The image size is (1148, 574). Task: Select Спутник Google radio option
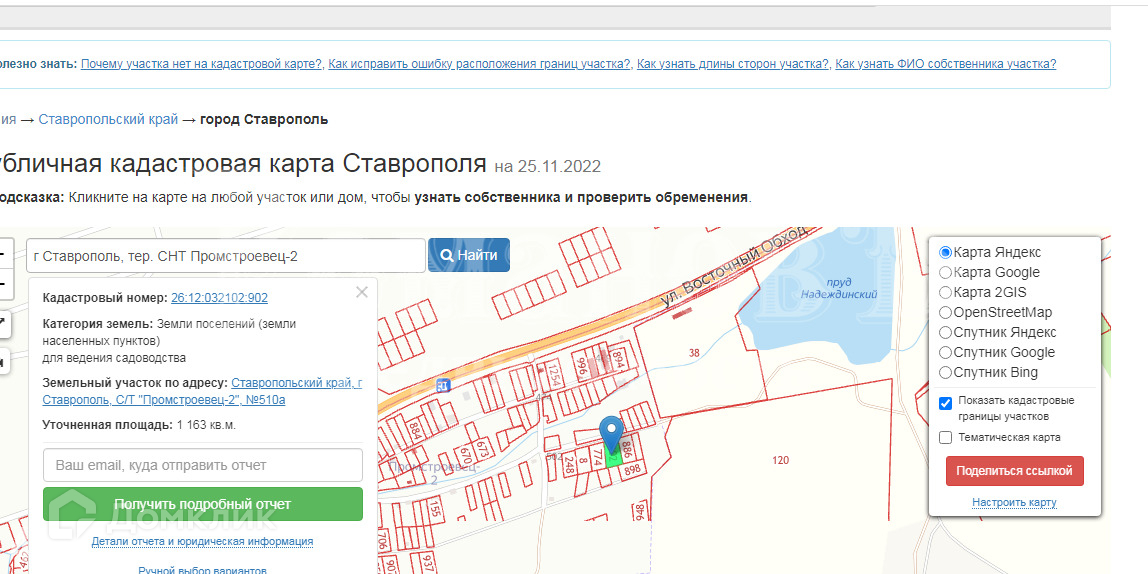[945, 352]
